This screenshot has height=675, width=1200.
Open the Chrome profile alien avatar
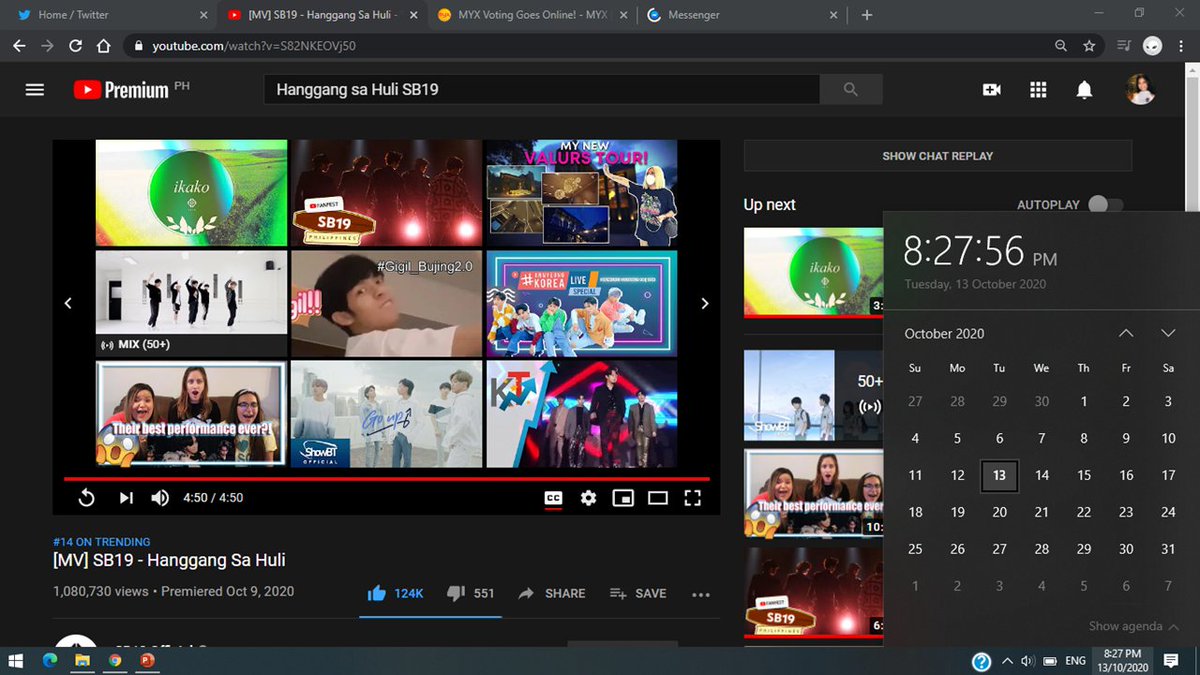(1153, 46)
